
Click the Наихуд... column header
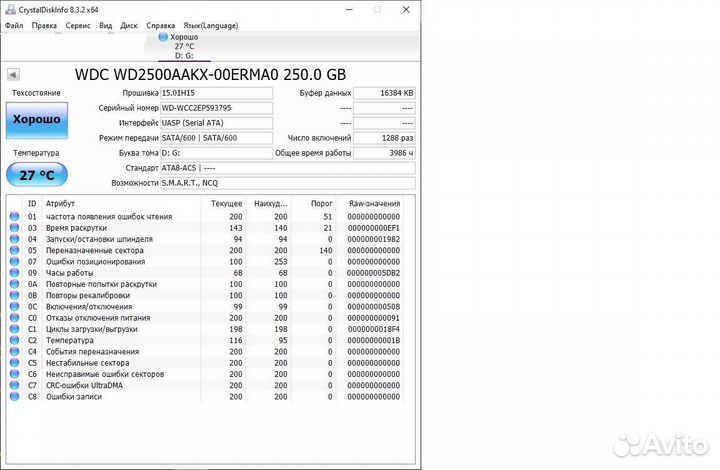point(270,203)
